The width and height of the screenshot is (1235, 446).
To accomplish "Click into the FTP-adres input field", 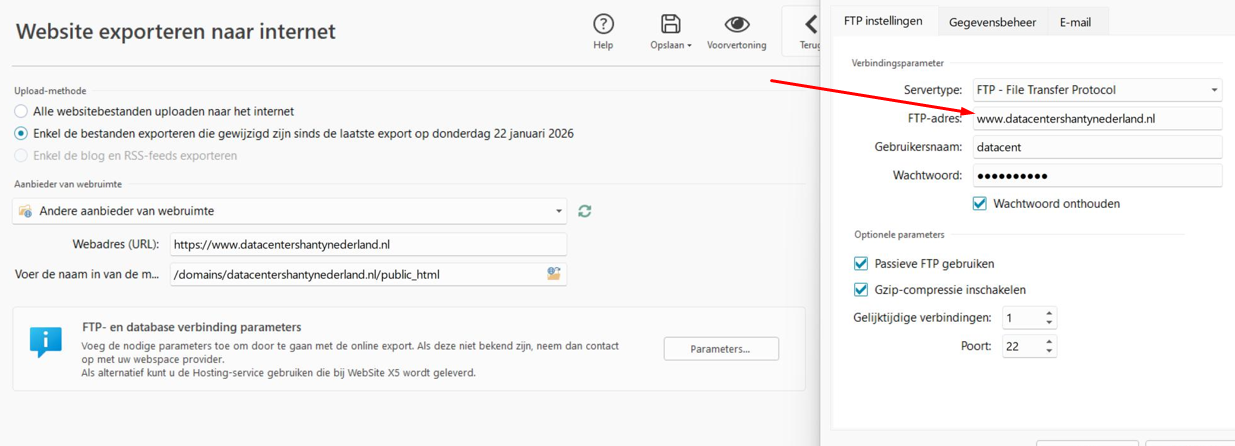I will click(1096, 118).
